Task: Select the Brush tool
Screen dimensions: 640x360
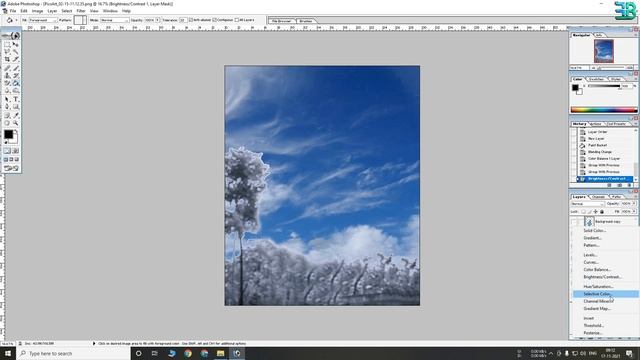Action: point(16,68)
